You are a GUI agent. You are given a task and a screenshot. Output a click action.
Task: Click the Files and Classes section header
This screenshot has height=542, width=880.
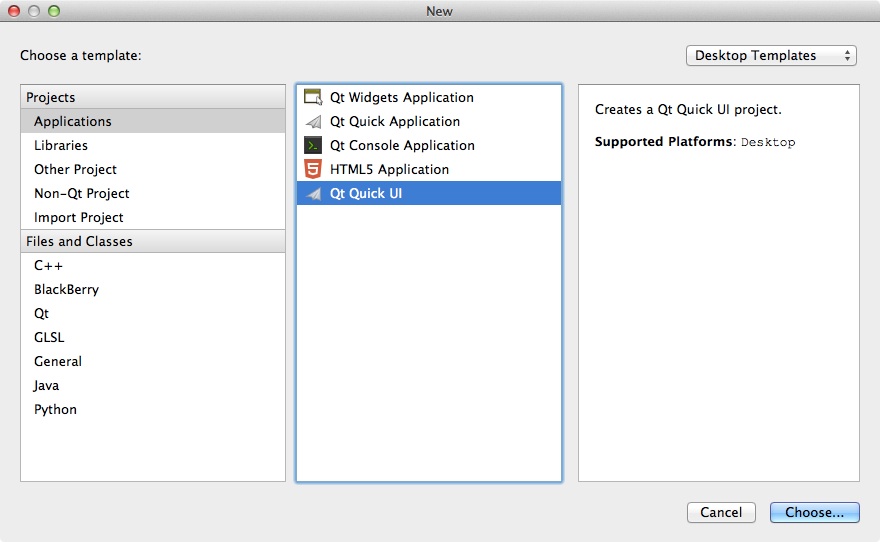pyautogui.click(x=153, y=241)
